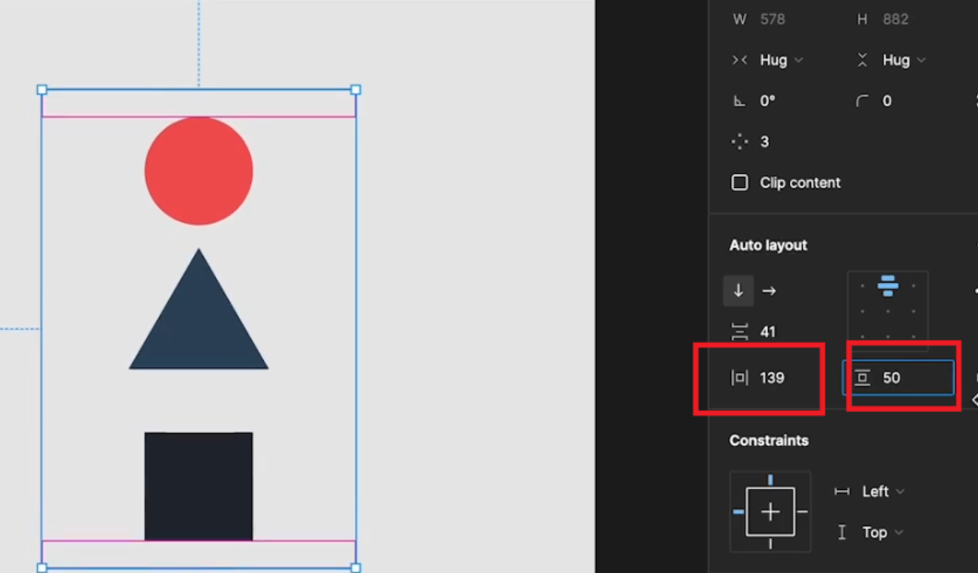Click the Auto layout section heading

point(768,245)
